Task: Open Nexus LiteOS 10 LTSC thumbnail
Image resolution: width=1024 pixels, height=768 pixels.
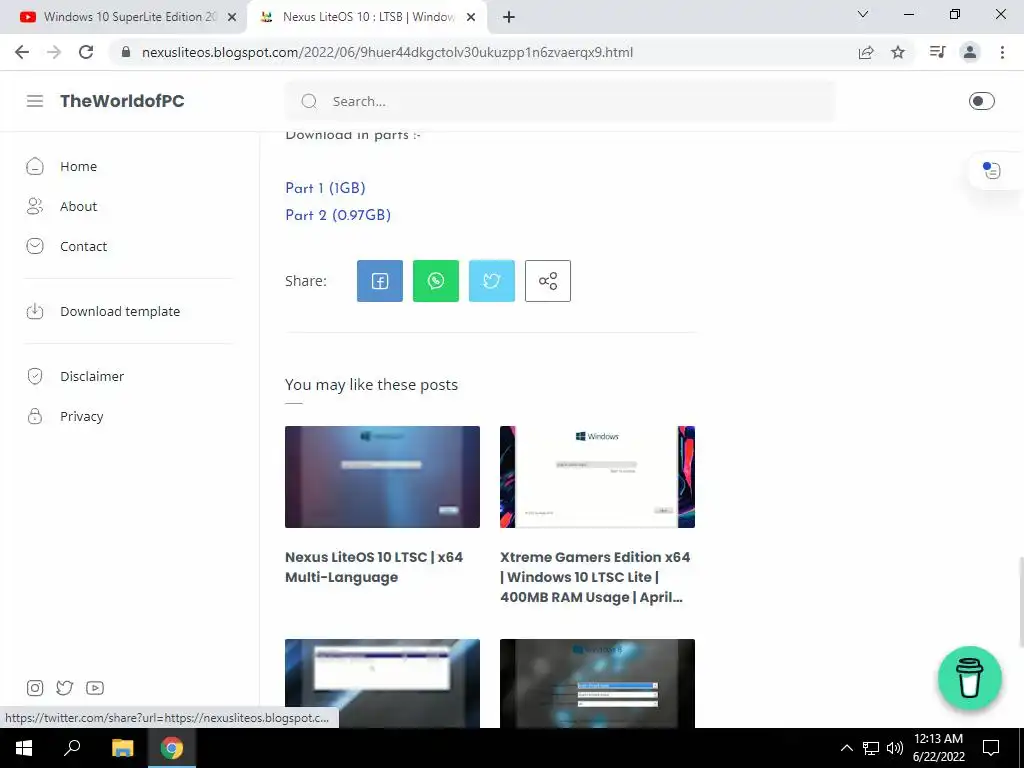Action: pyautogui.click(x=382, y=477)
